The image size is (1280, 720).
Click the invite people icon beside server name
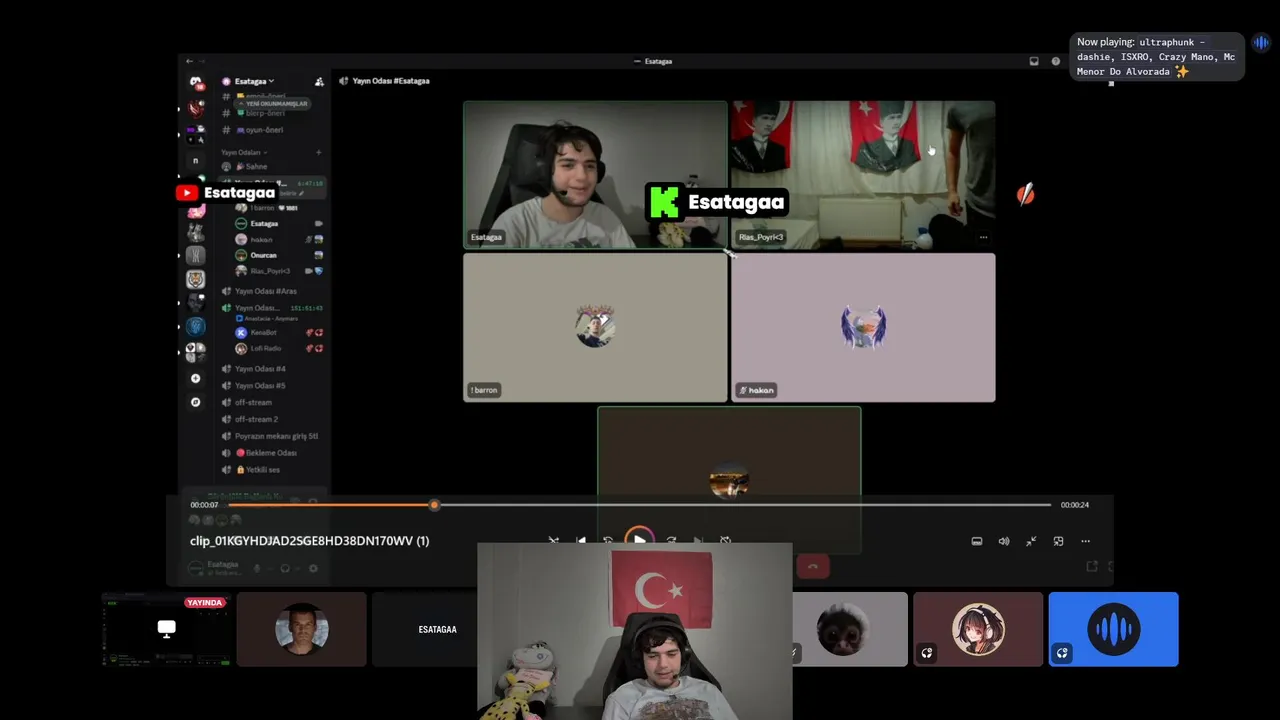[x=319, y=81]
